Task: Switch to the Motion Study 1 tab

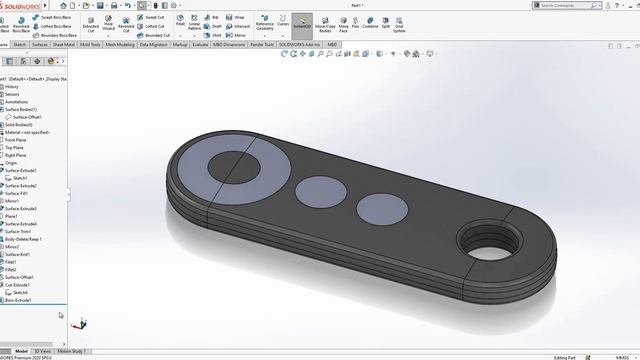Action: pos(71,351)
